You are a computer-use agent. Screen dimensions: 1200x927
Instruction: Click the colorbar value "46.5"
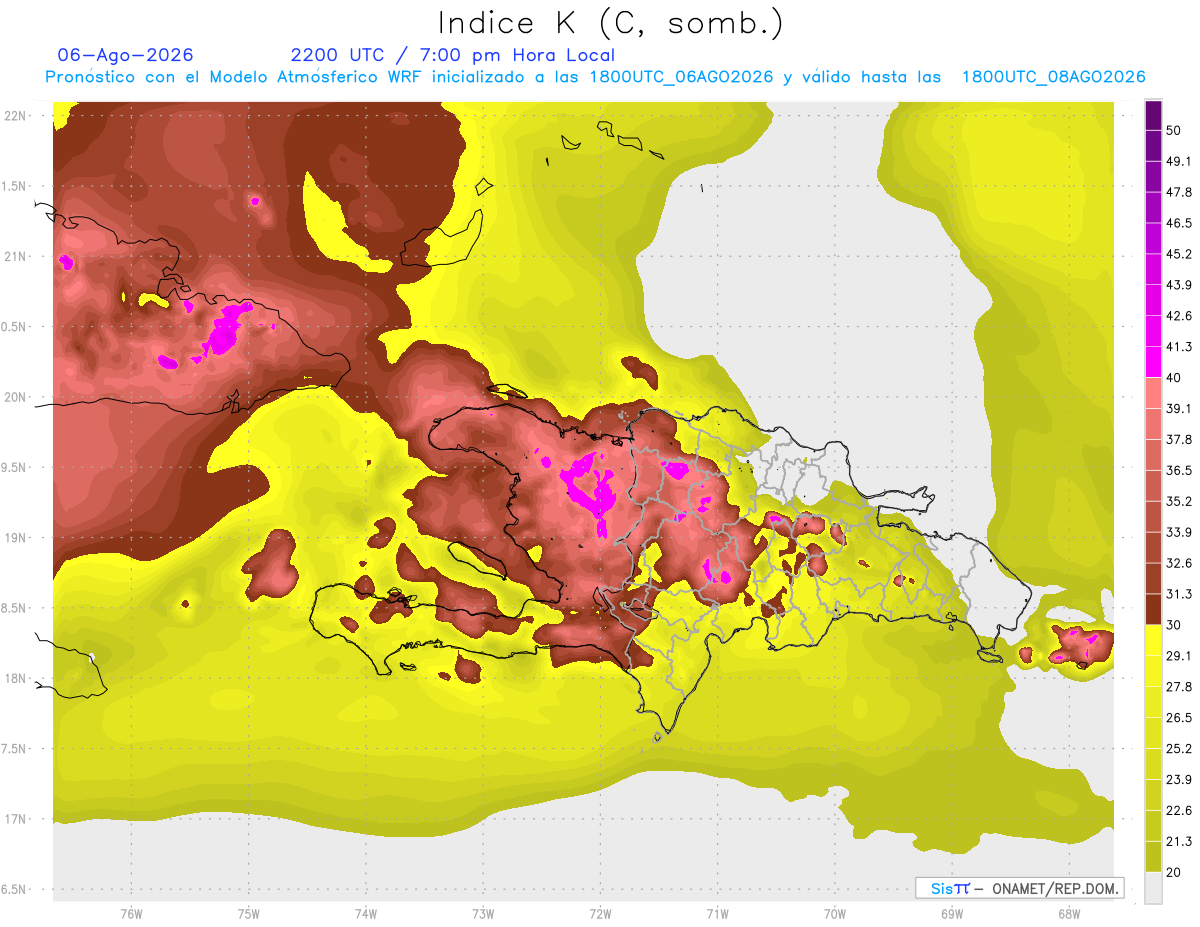click(1179, 223)
